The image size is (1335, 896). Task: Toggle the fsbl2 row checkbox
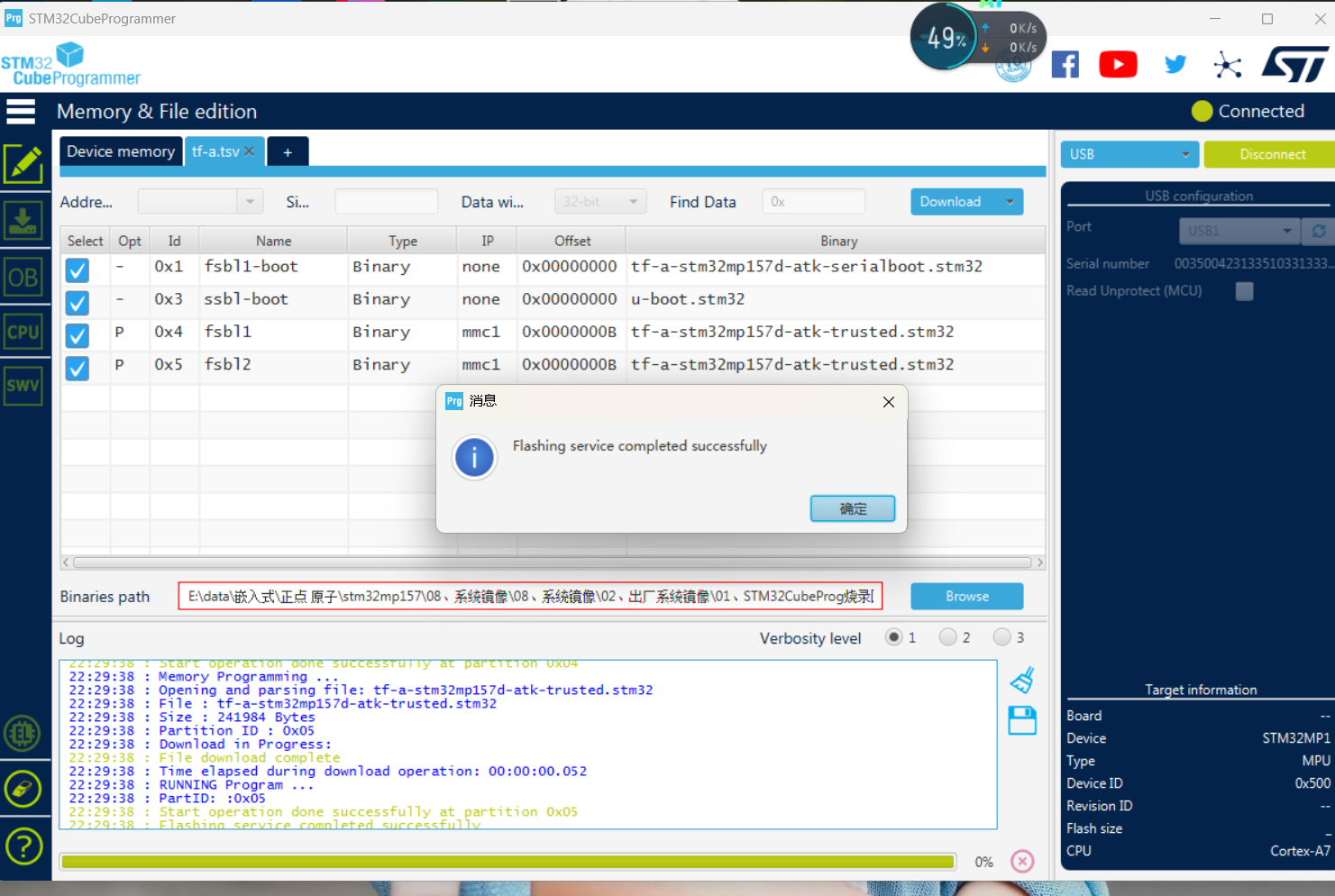78,368
